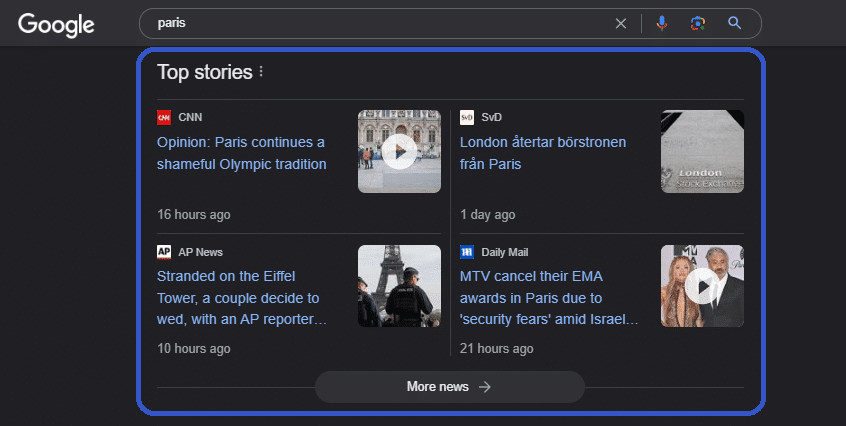The image size is (846, 426).
Task: Open CNN opinion on Paris Olympic tradition
Action: [241, 153]
